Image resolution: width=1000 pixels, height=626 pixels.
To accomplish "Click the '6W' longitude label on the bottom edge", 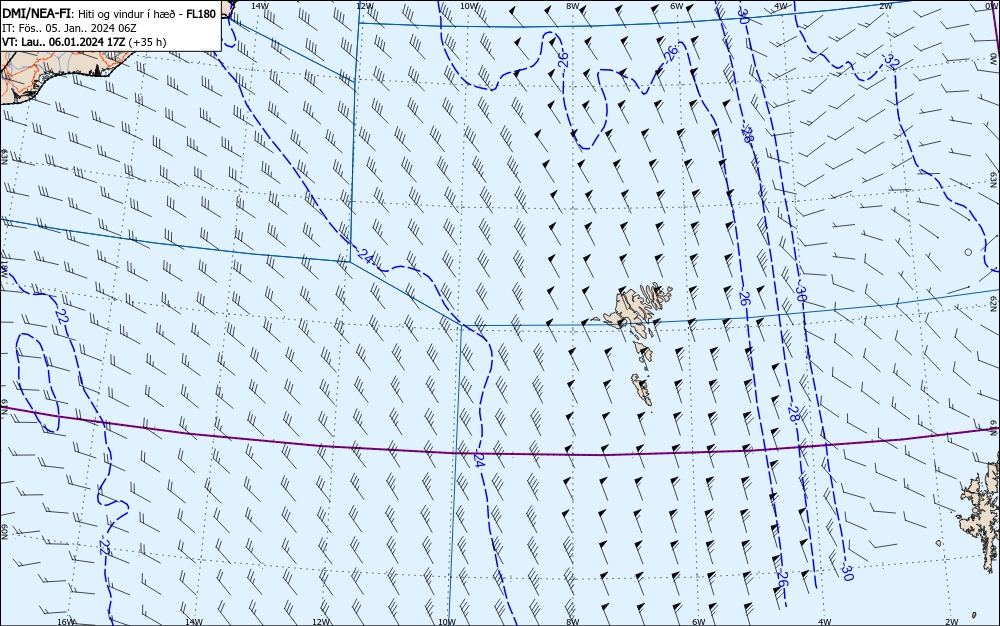I will click(699, 622).
